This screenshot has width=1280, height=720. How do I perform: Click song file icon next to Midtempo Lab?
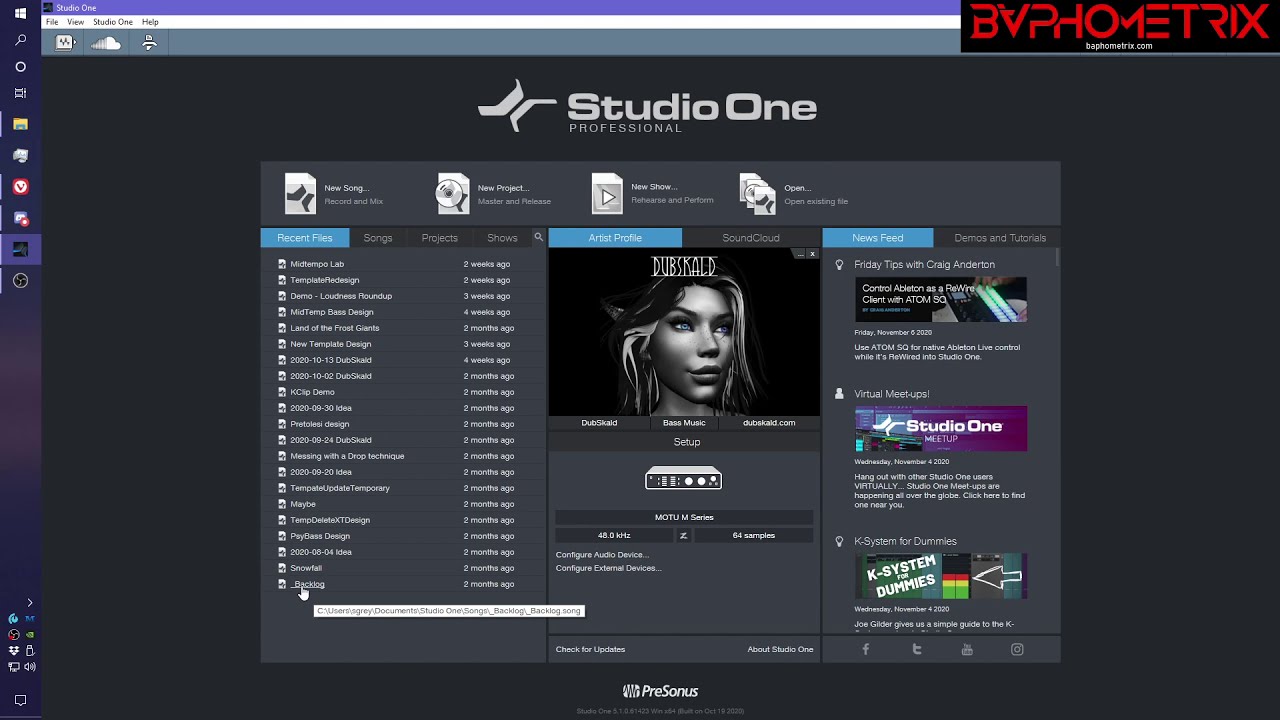pyautogui.click(x=282, y=264)
